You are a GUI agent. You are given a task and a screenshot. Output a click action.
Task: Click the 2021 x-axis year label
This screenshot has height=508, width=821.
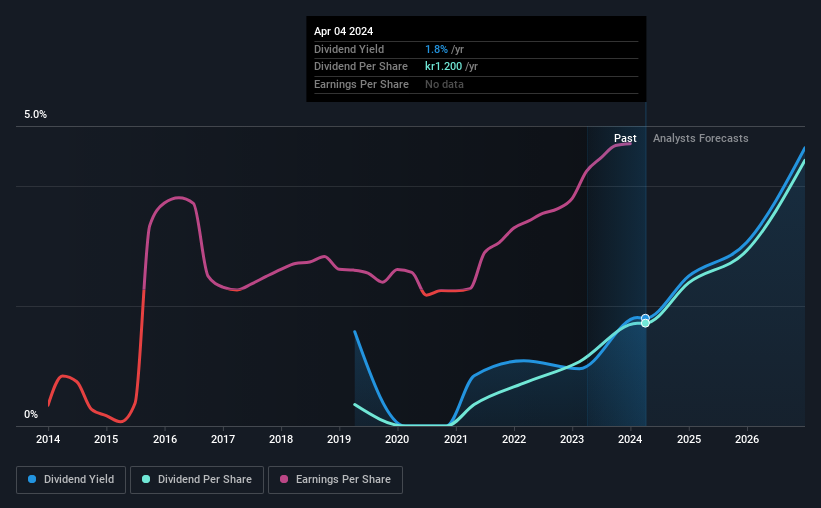coord(456,439)
